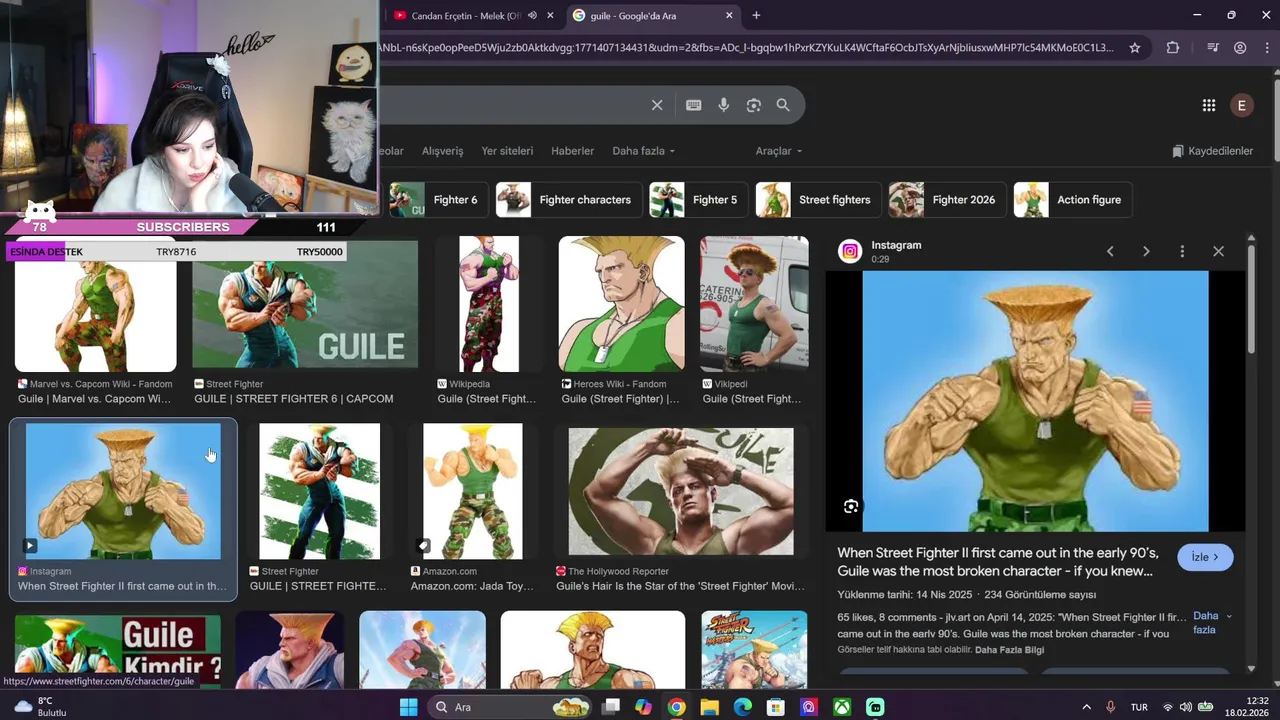Viewport: 1280px width, 720px height.
Task: Open the Haberler search tab
Action: (573, 151)
